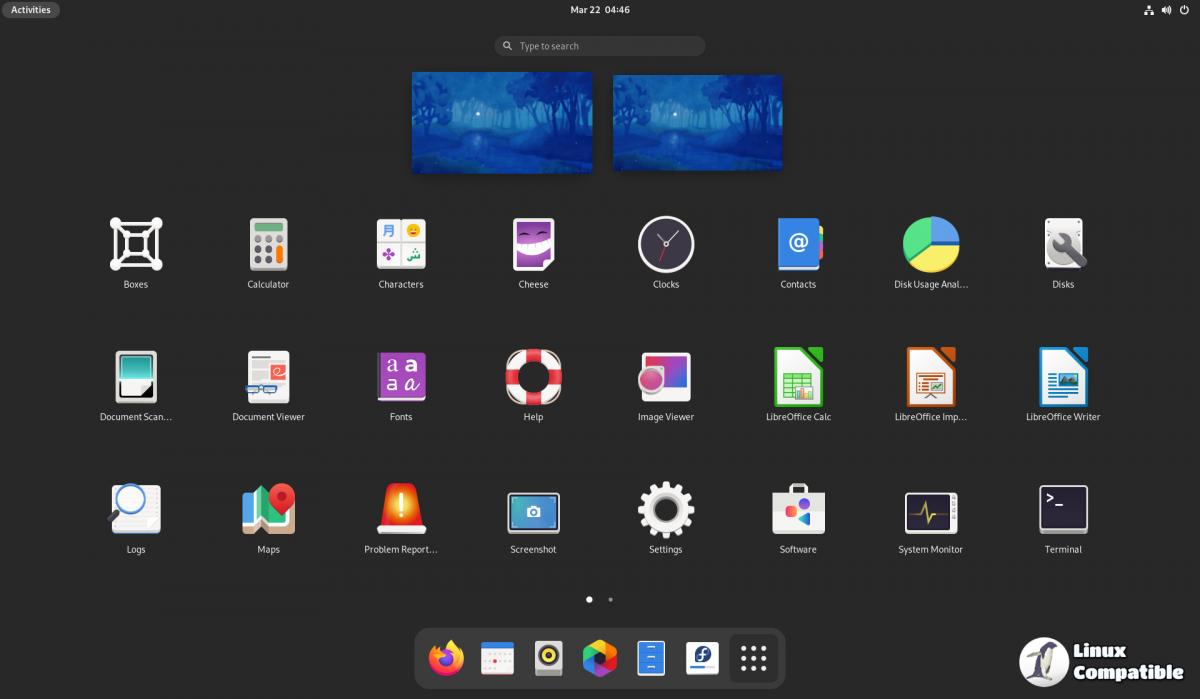
Task: Open the Disks utility
Action: point(1064,244)
